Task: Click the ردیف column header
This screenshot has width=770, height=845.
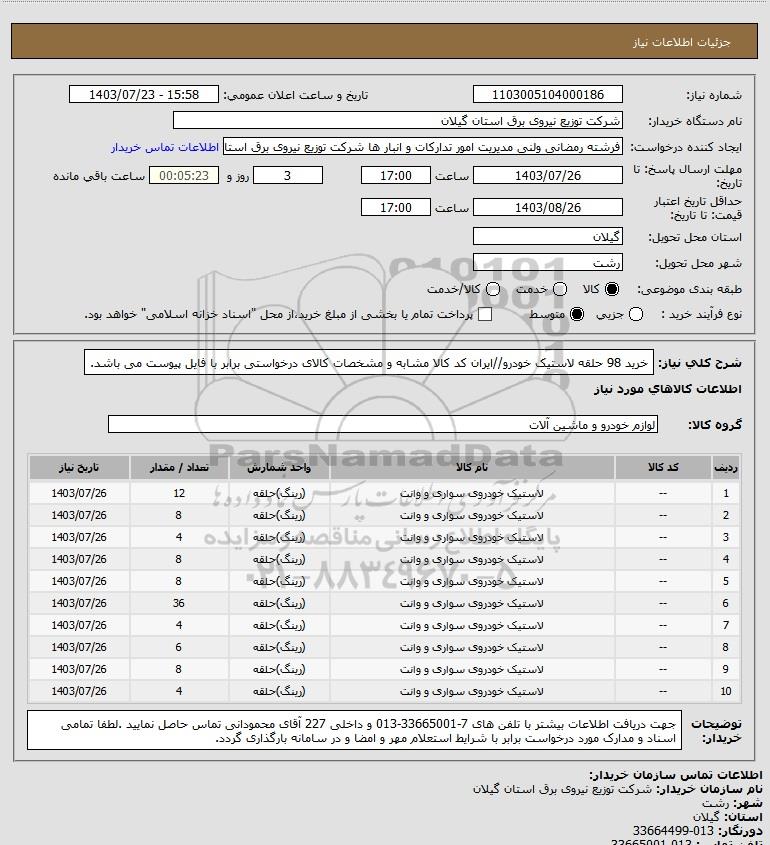Action: coord(726,468)
